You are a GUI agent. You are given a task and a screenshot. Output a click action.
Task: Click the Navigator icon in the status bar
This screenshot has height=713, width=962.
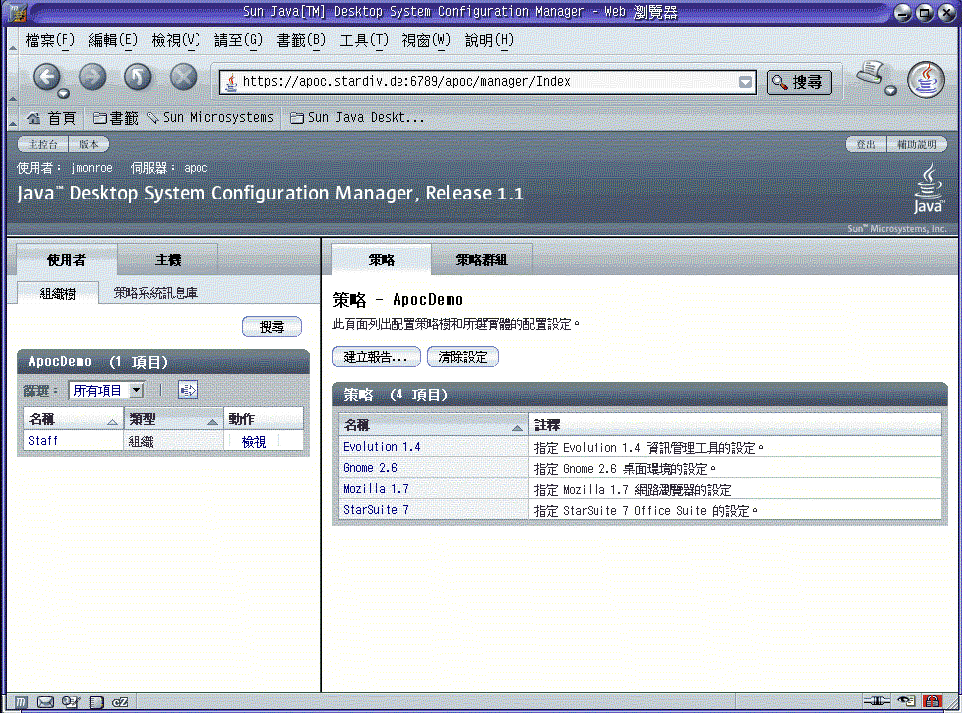coord(21,701)
